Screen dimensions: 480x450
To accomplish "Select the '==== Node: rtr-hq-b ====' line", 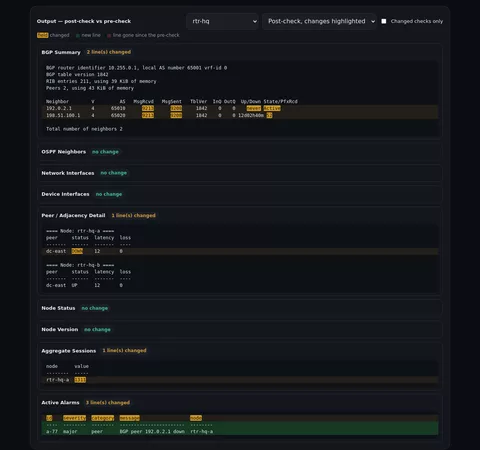I will pos(80,265).
